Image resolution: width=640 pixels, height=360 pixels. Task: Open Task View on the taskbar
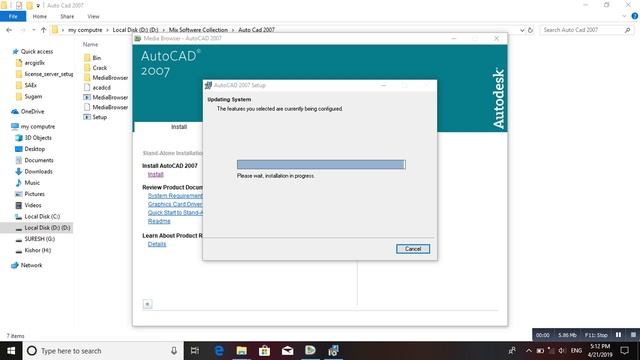[195, 351]
